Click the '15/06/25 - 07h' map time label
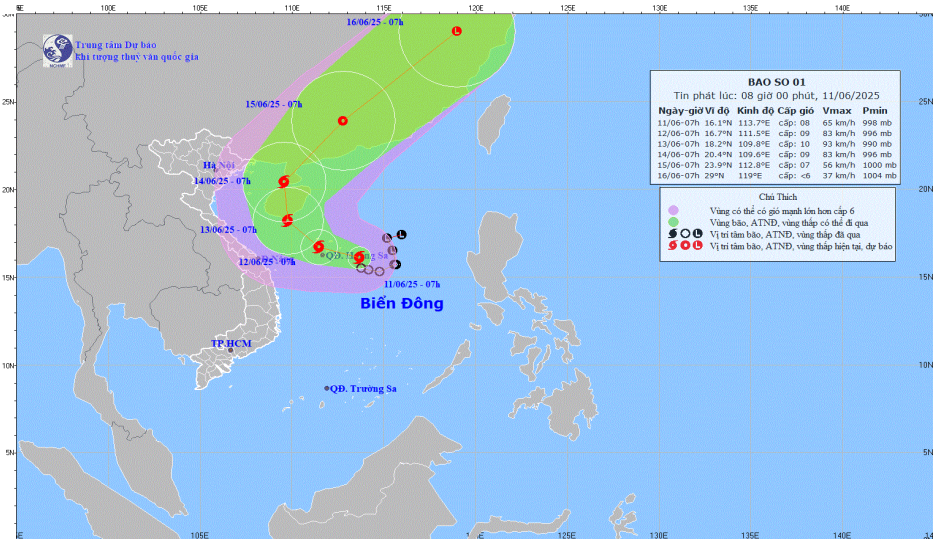This screenshot has height=549, width=947. click(x=274, y=104)
